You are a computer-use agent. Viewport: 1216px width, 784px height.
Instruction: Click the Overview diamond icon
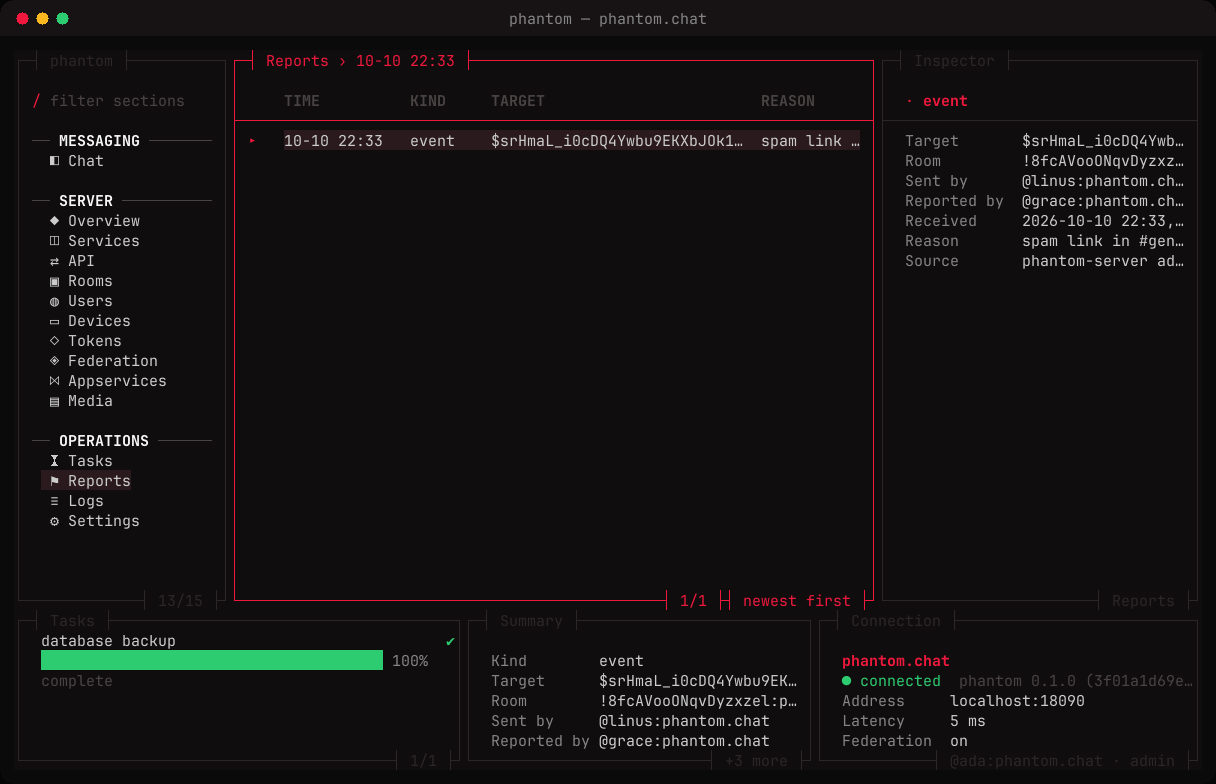[55, 221]
